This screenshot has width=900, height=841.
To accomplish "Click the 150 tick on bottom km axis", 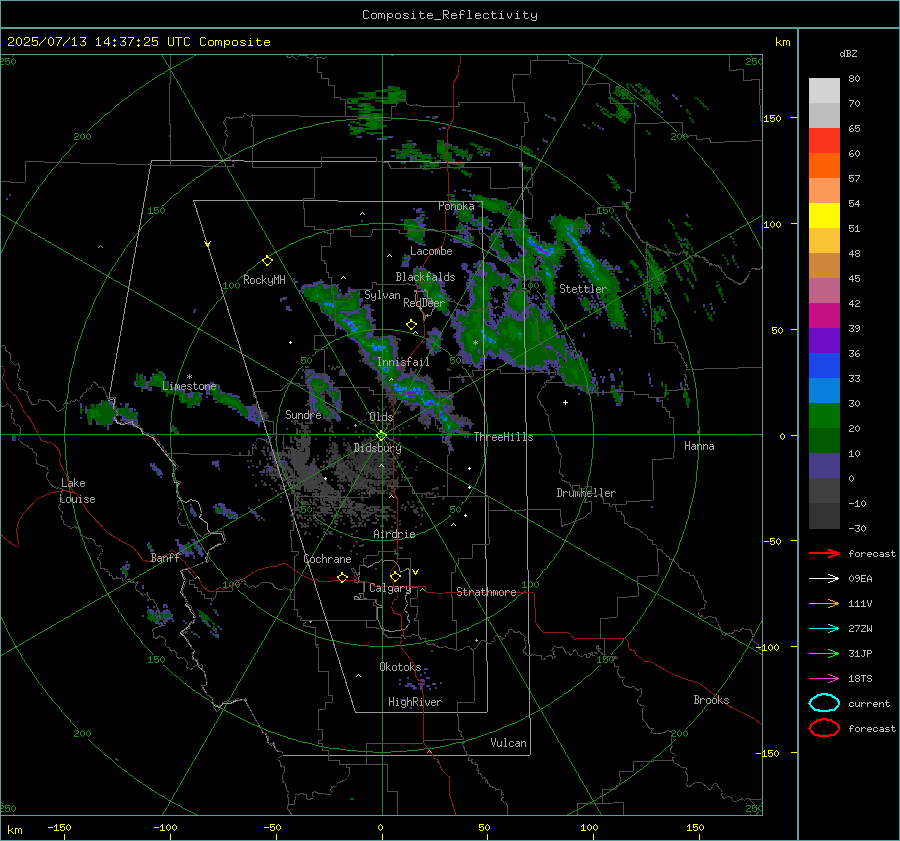I will (695, 828).
